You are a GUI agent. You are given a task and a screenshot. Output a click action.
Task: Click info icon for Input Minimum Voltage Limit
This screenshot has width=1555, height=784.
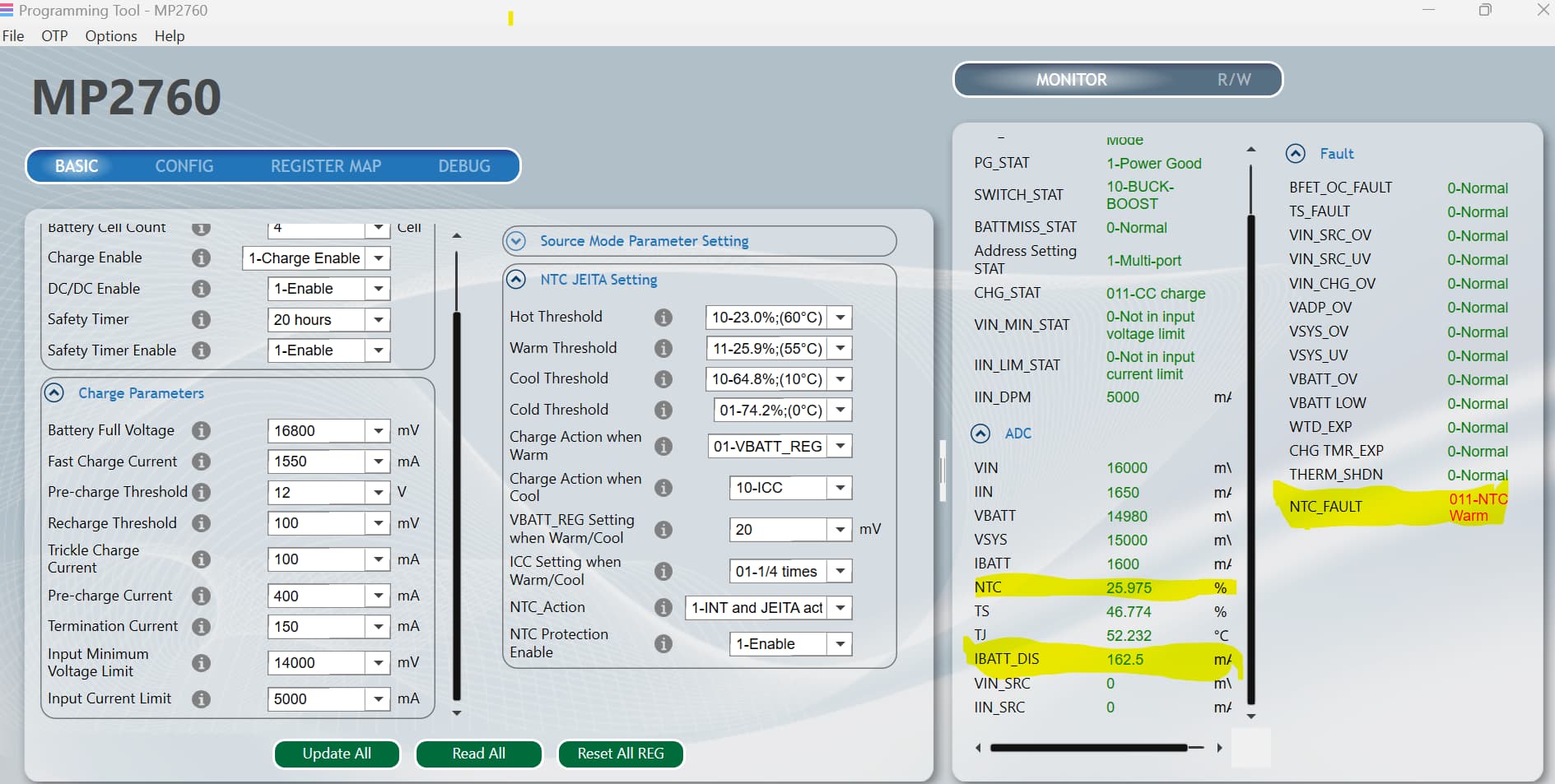pyautogui.click(x=201, y=662)
